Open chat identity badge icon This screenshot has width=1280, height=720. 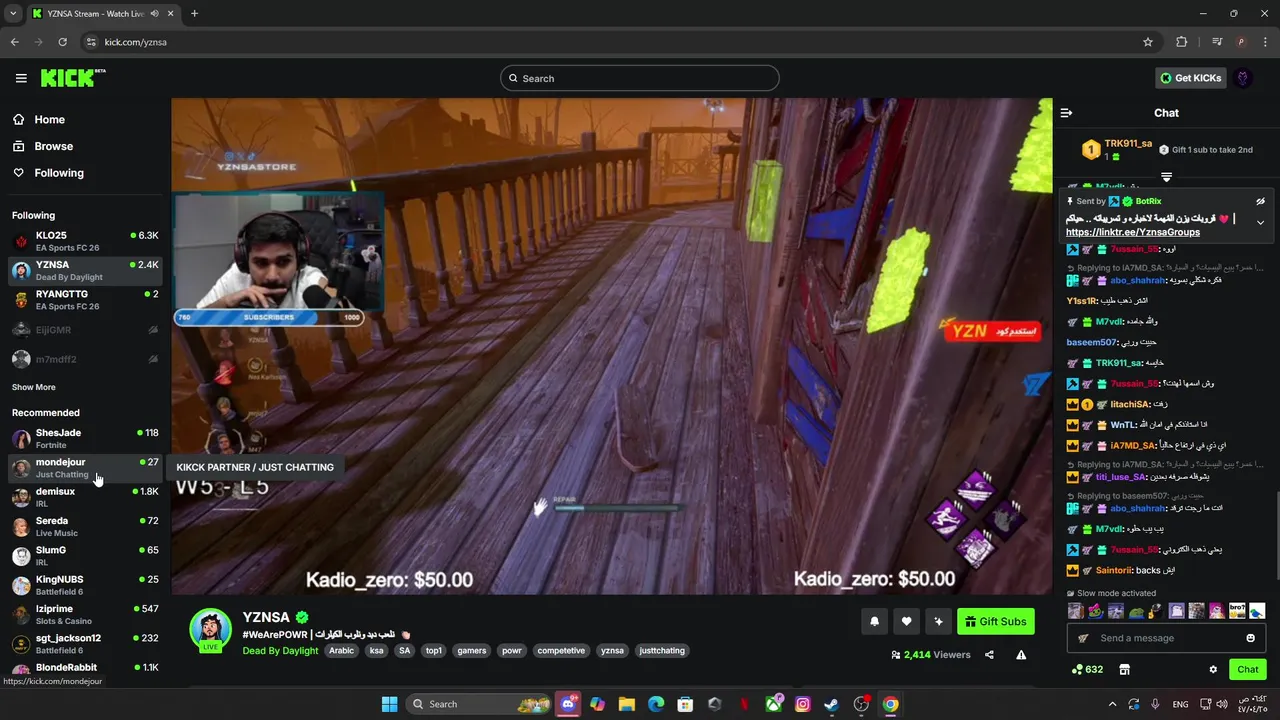(1083, 638)
